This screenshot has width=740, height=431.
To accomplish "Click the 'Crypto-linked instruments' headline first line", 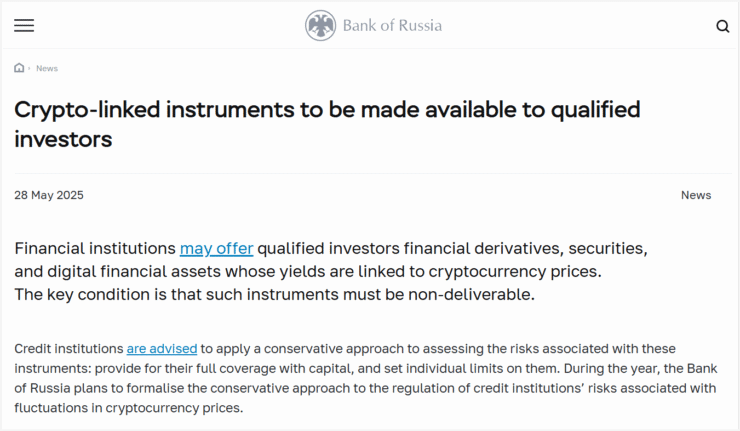I will [327, 110].
